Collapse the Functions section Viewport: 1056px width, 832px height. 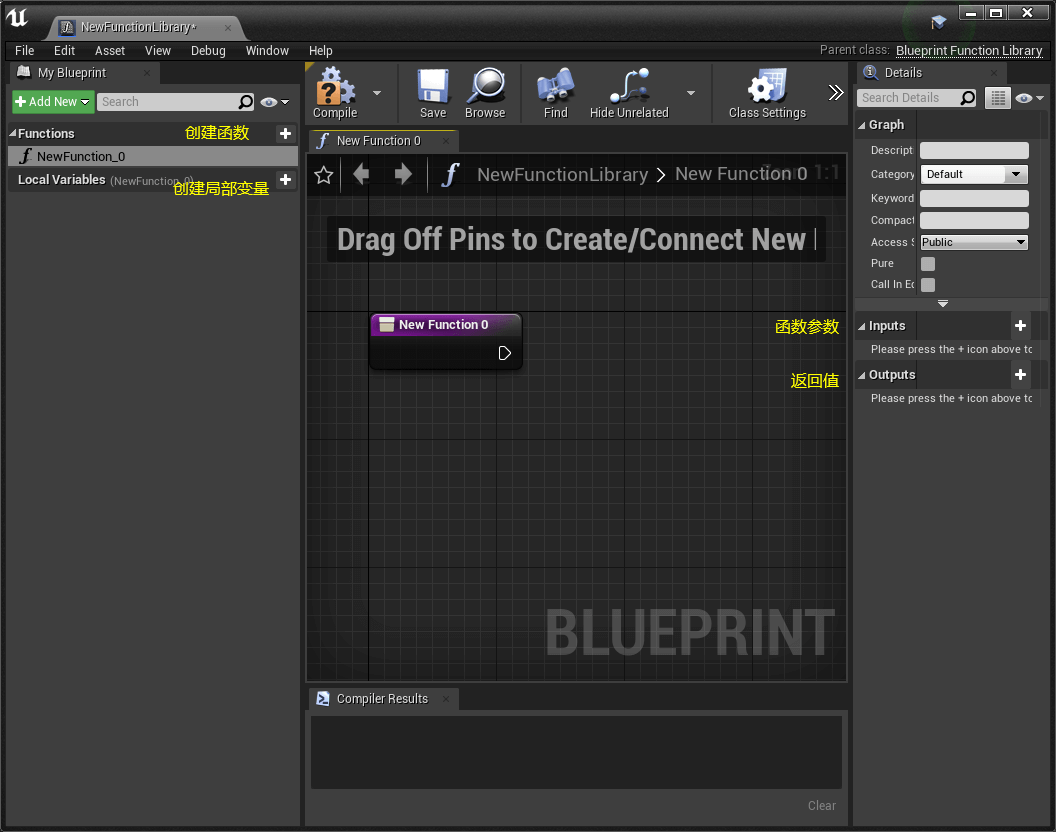pyautogui.click(x=12, y=133)
